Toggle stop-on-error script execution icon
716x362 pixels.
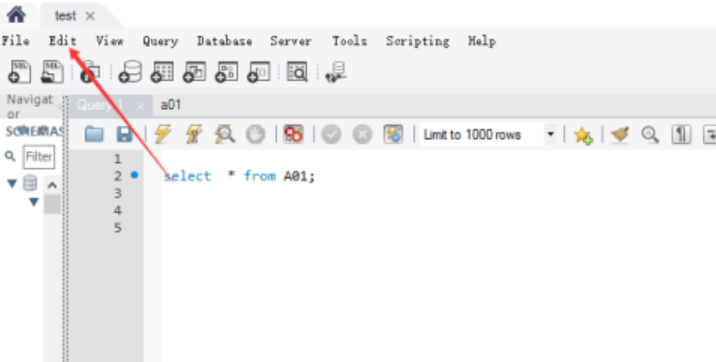tap(293, 135)
